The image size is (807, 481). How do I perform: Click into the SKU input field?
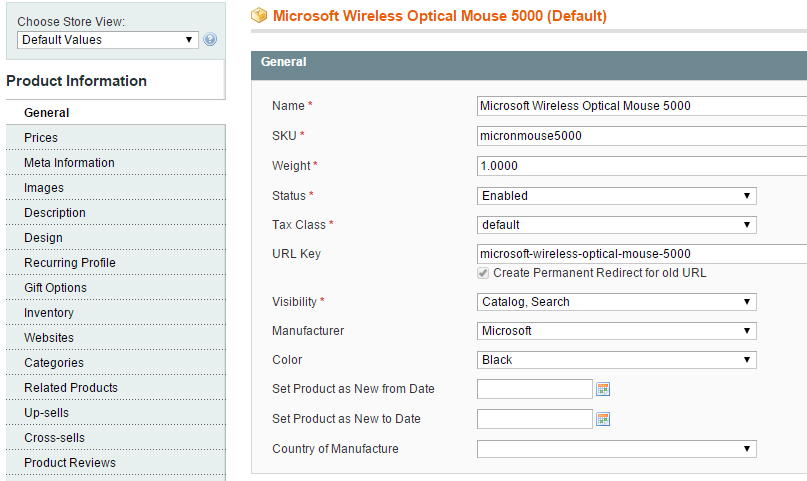pyautogui.click(x=642, y=136)
